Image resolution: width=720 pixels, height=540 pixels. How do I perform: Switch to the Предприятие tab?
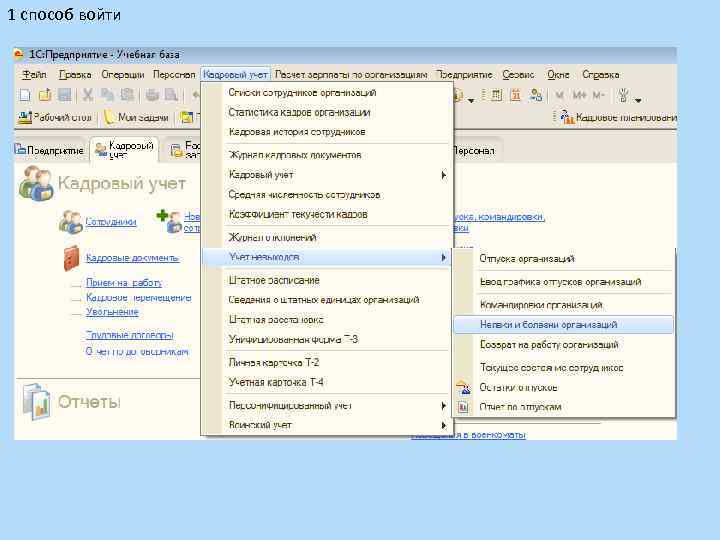49,150
